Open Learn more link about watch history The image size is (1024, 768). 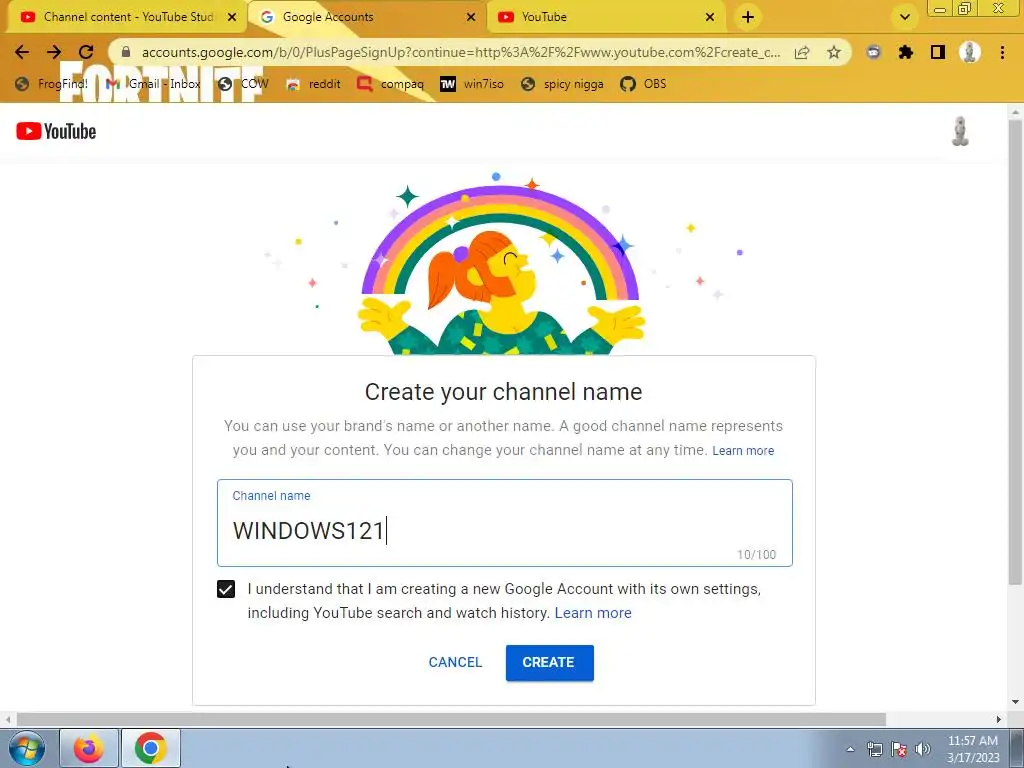(593, 613)
